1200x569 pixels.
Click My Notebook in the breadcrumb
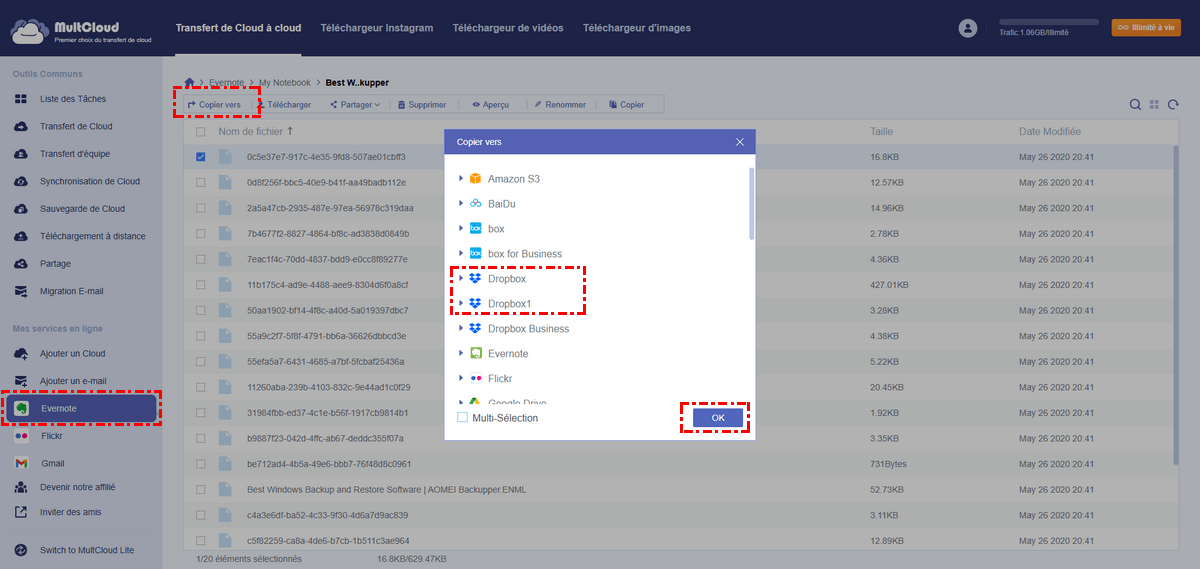click(x=286, y=82)
